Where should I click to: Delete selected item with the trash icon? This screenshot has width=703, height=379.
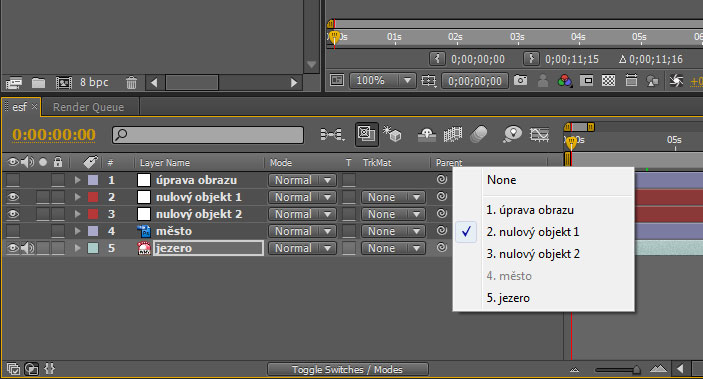131,83
